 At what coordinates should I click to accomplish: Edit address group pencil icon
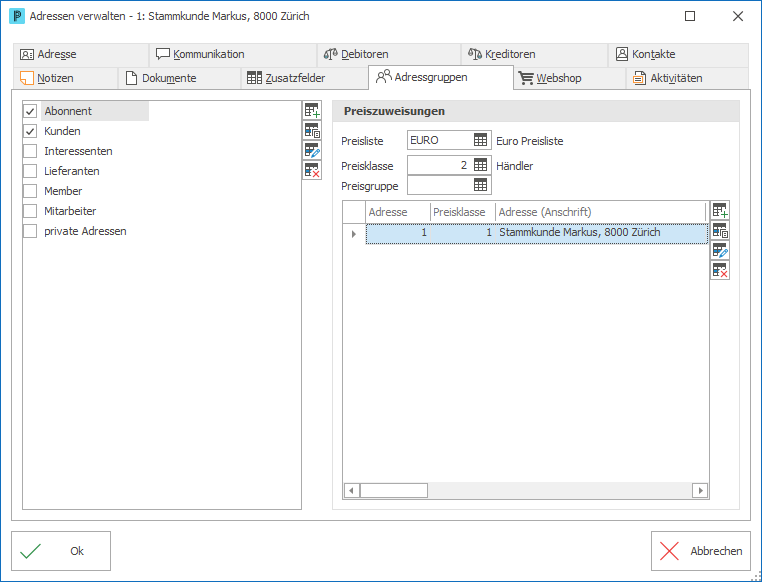[x=312, y=151]
